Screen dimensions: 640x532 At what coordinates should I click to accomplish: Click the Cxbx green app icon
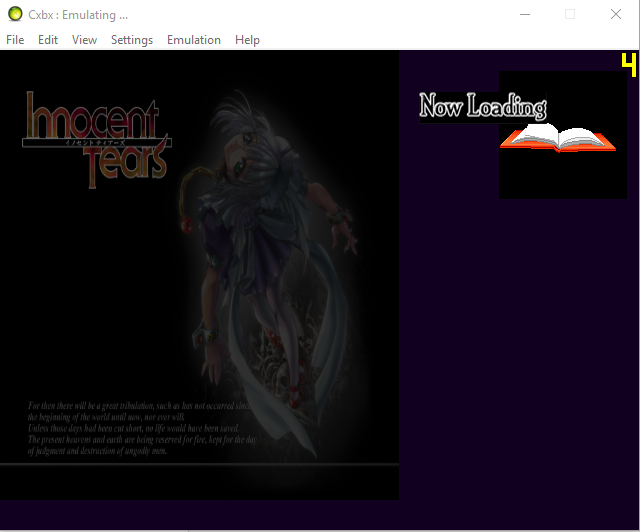pyautogui.click(x=15, y=14)
